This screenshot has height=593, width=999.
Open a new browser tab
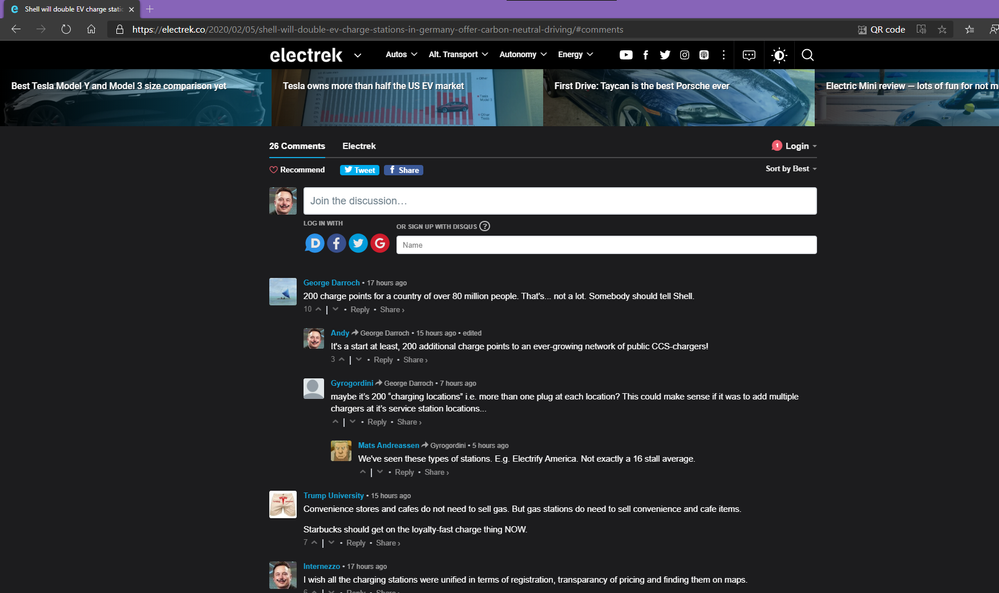click(x=150, y=9)
